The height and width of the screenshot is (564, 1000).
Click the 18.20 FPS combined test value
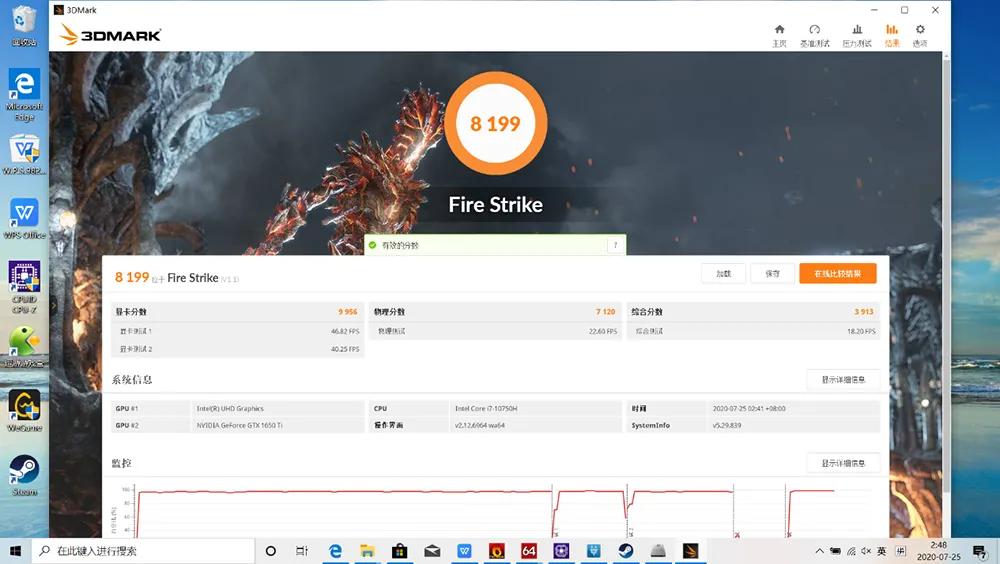click(862, 331)
